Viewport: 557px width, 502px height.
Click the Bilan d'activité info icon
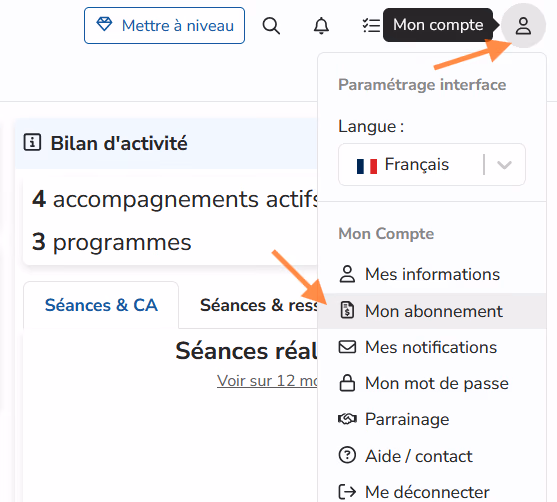point(32,142)
